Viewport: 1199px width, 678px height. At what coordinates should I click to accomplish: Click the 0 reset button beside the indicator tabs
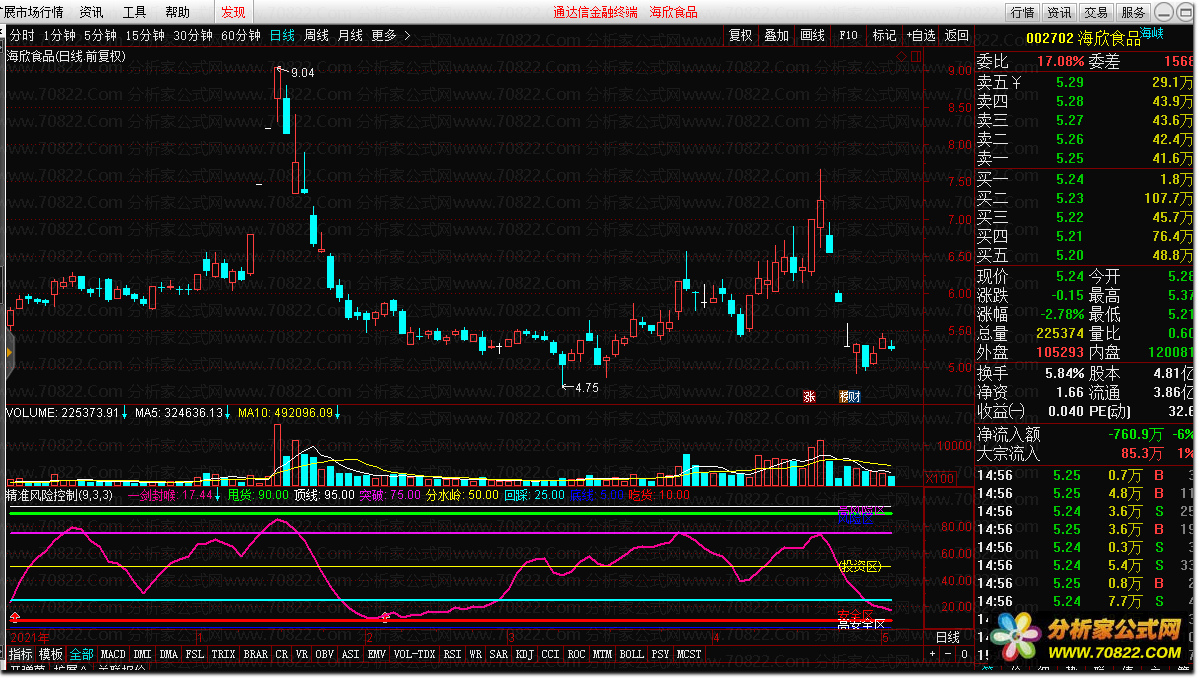(x=964, y=654)
